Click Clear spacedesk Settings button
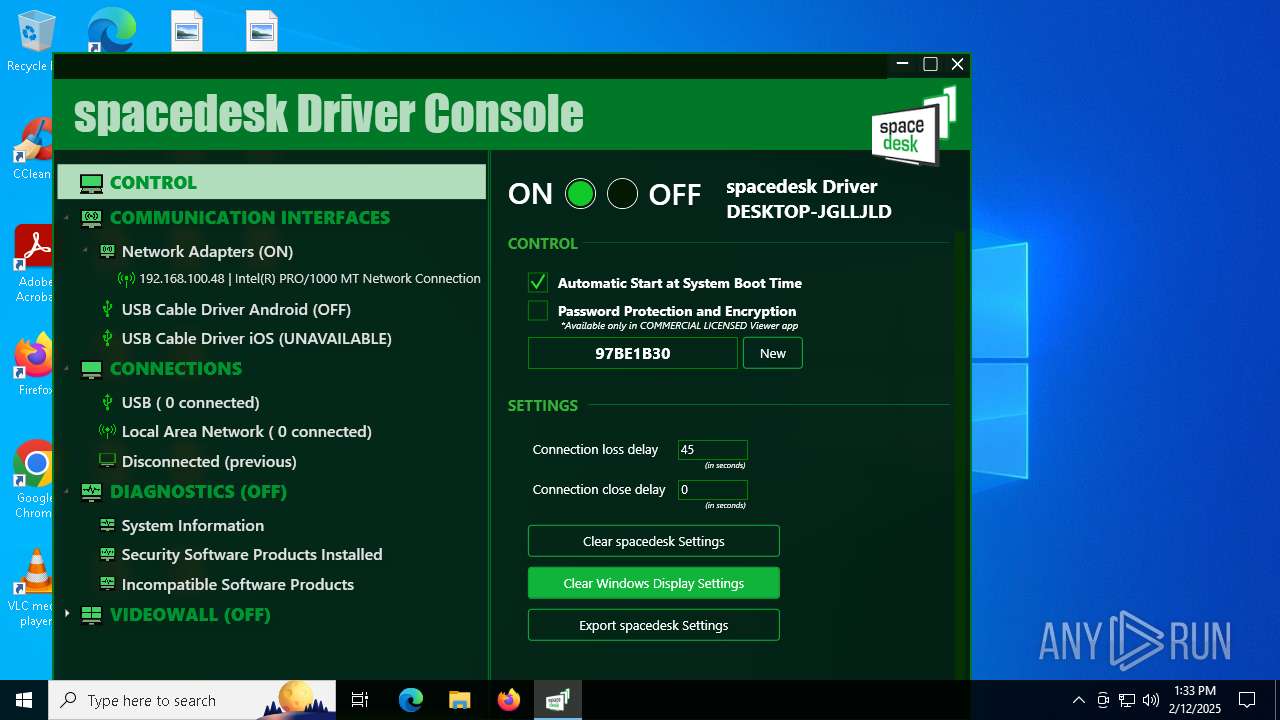The height and width of the screenshot is (720, 1280). [654, 541]
